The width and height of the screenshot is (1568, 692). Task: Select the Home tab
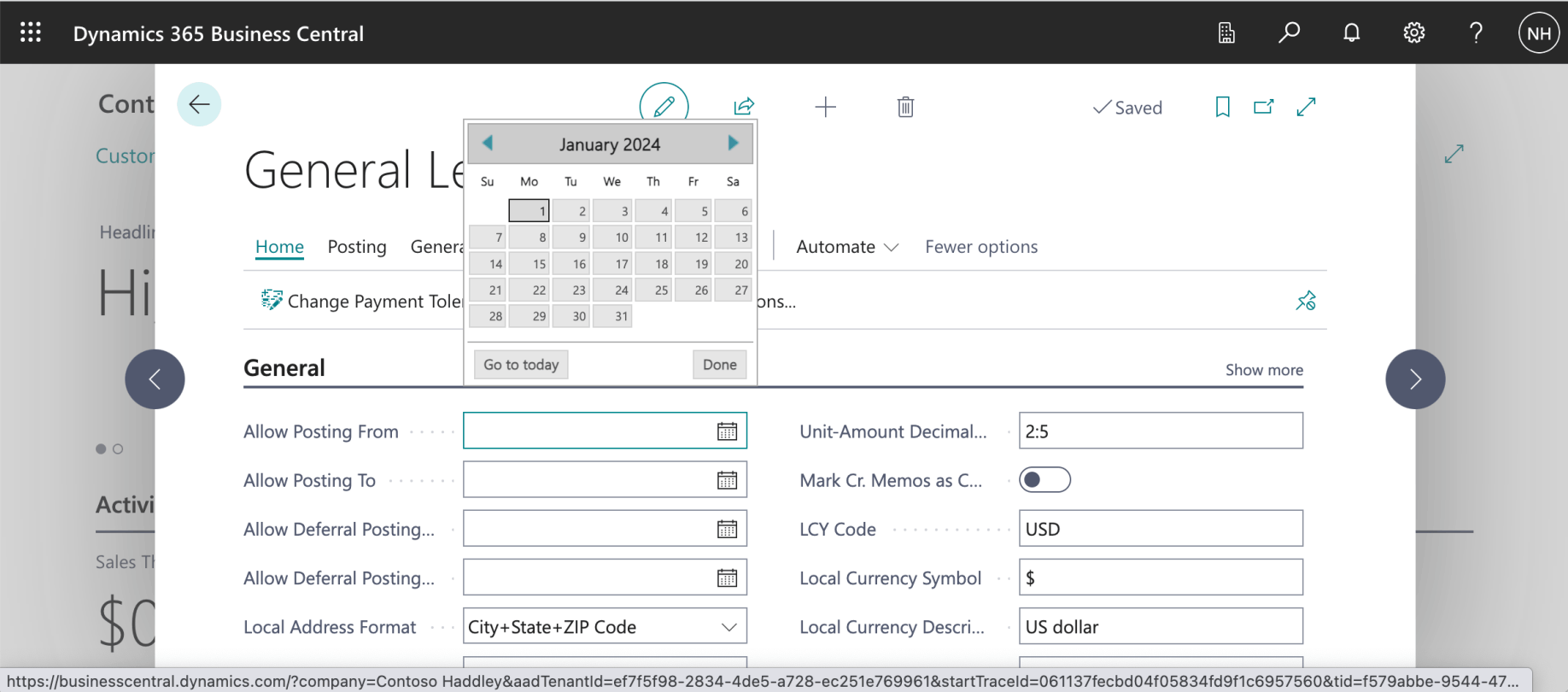[x=279, y=247]
